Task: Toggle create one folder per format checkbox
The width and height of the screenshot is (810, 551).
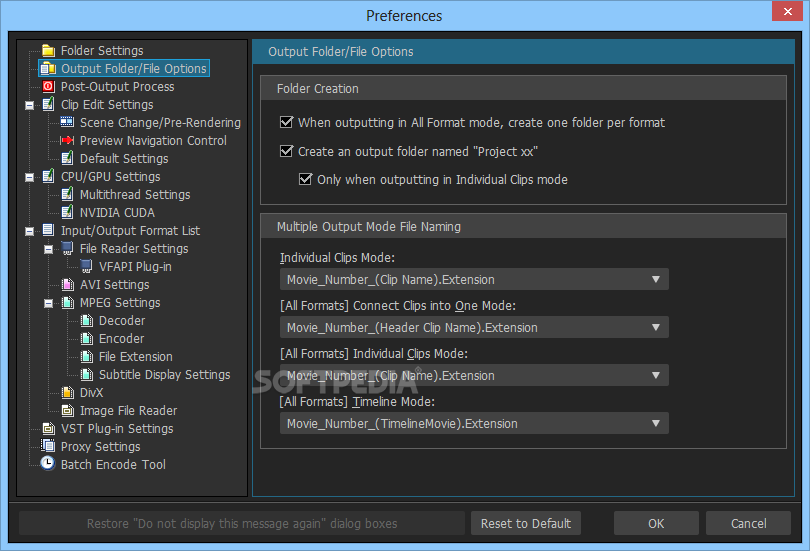Action: coord(286,122)
